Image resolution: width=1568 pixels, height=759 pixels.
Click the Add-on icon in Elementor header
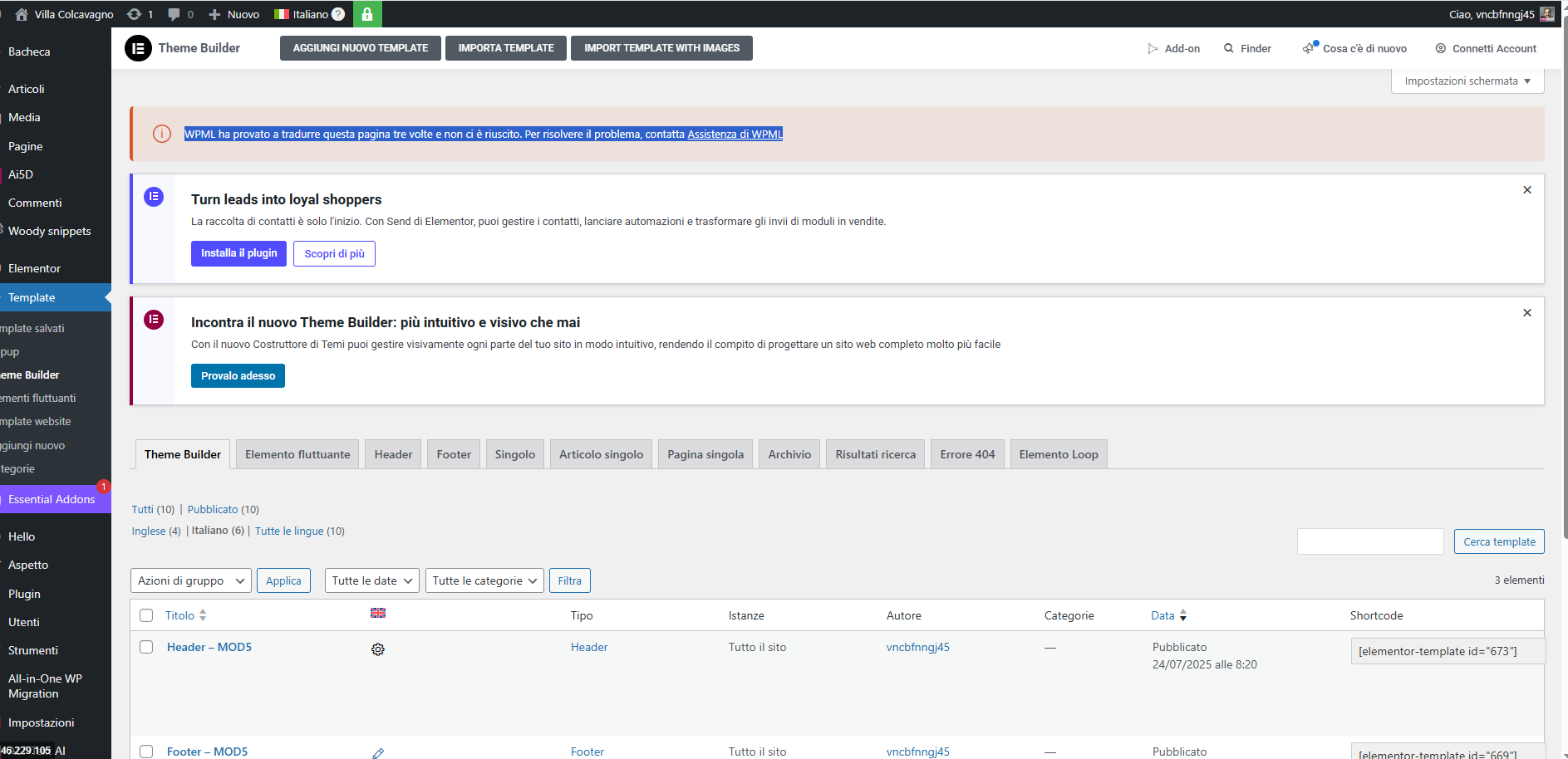pyautogui.click(x=1153, y=49)
